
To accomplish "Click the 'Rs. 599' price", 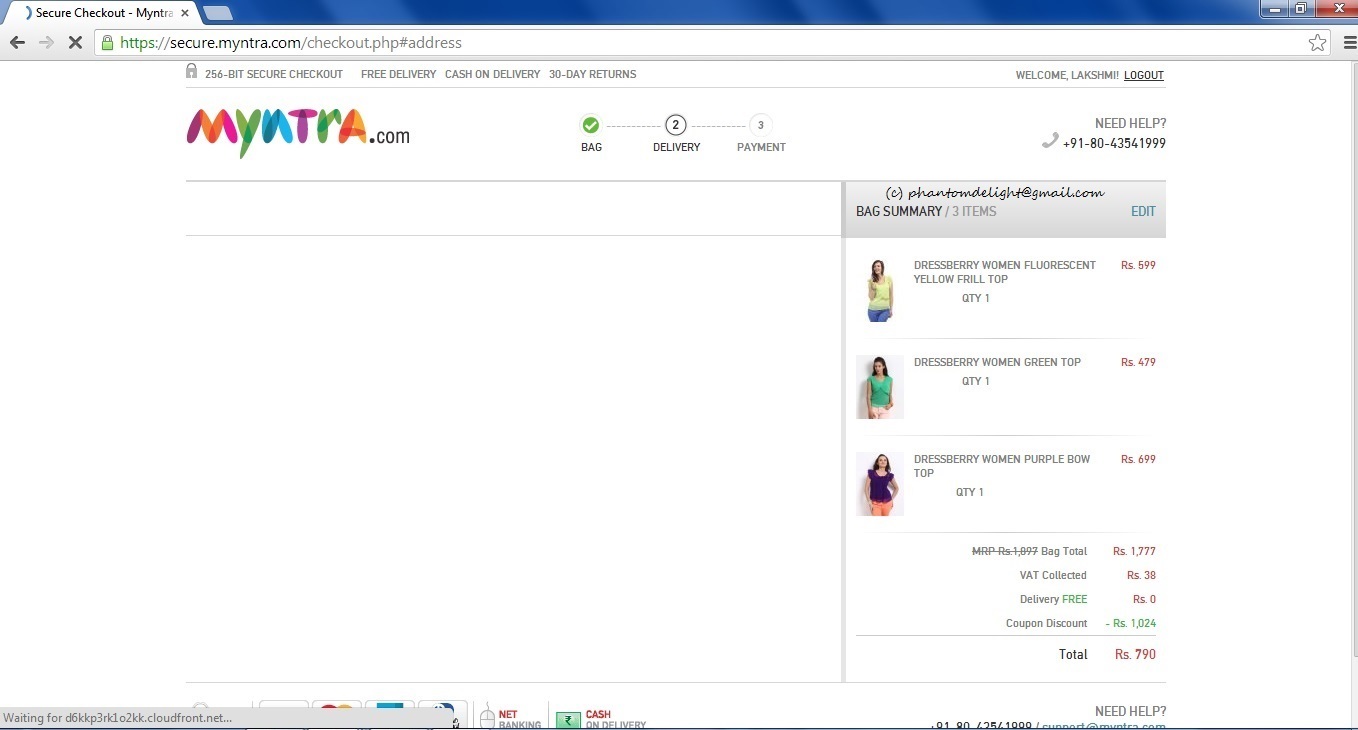I will [x=1138, y=265].
